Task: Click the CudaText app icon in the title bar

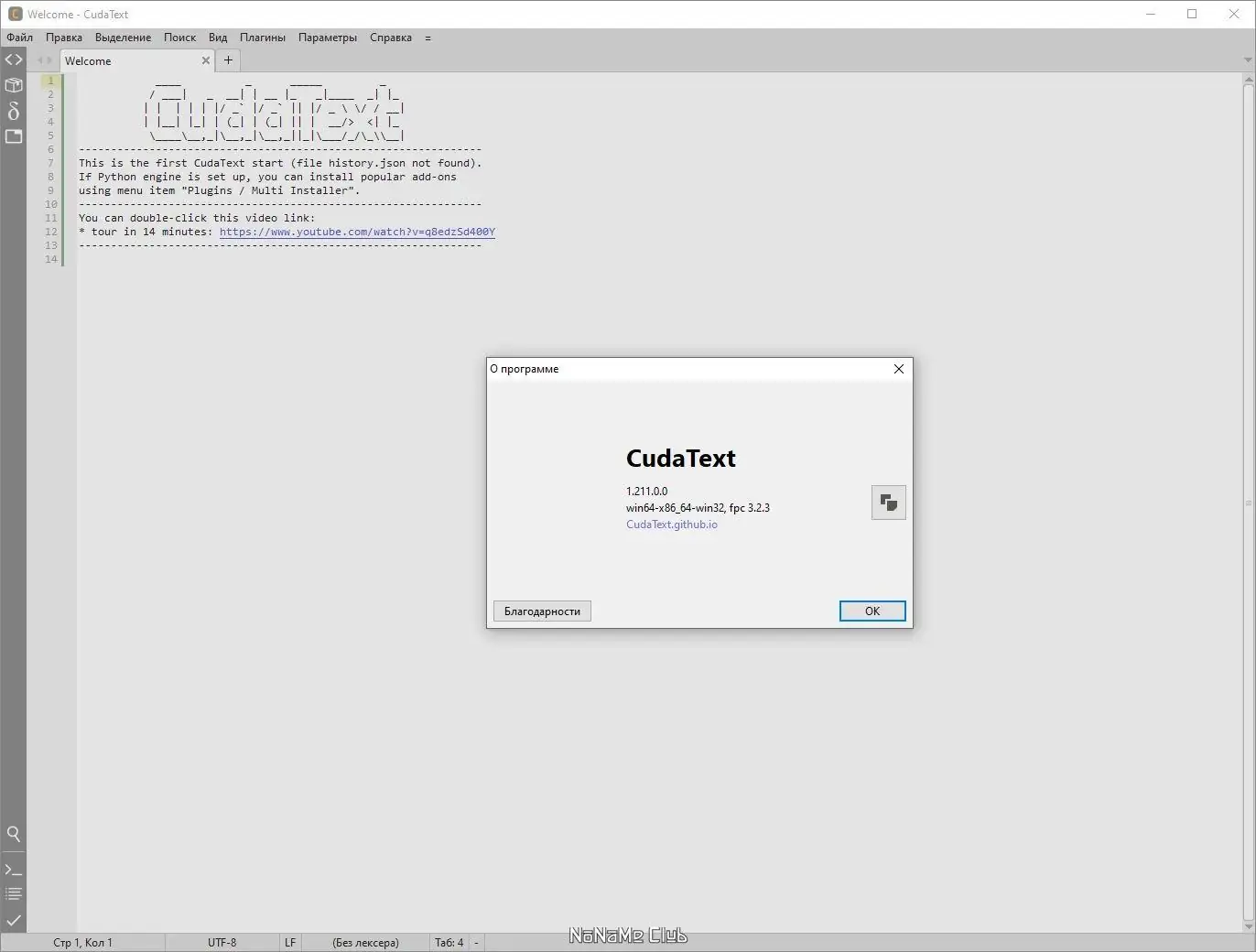Action: (x=15, y=14)
